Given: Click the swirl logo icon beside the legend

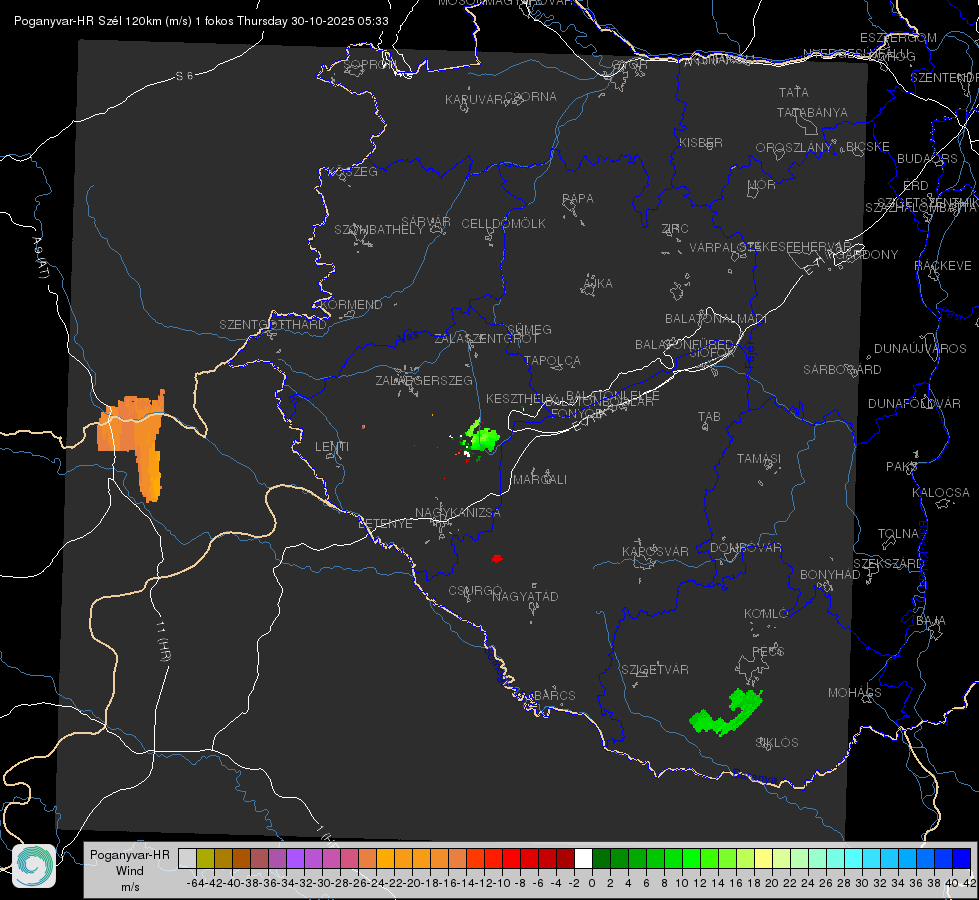Looking at the screenshot, I should tap(34, 866).
